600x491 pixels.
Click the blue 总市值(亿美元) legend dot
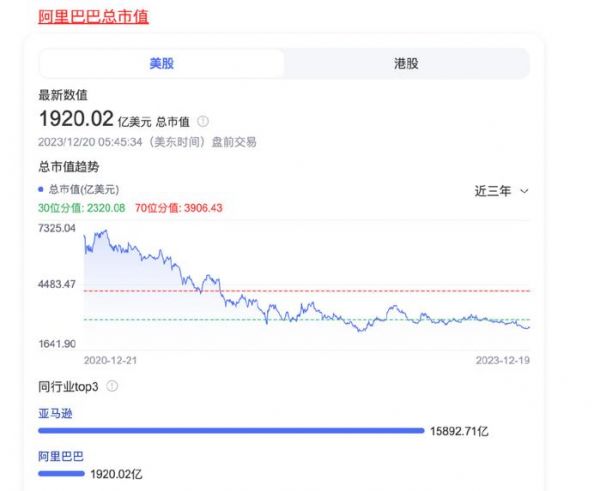click(40, 189)
